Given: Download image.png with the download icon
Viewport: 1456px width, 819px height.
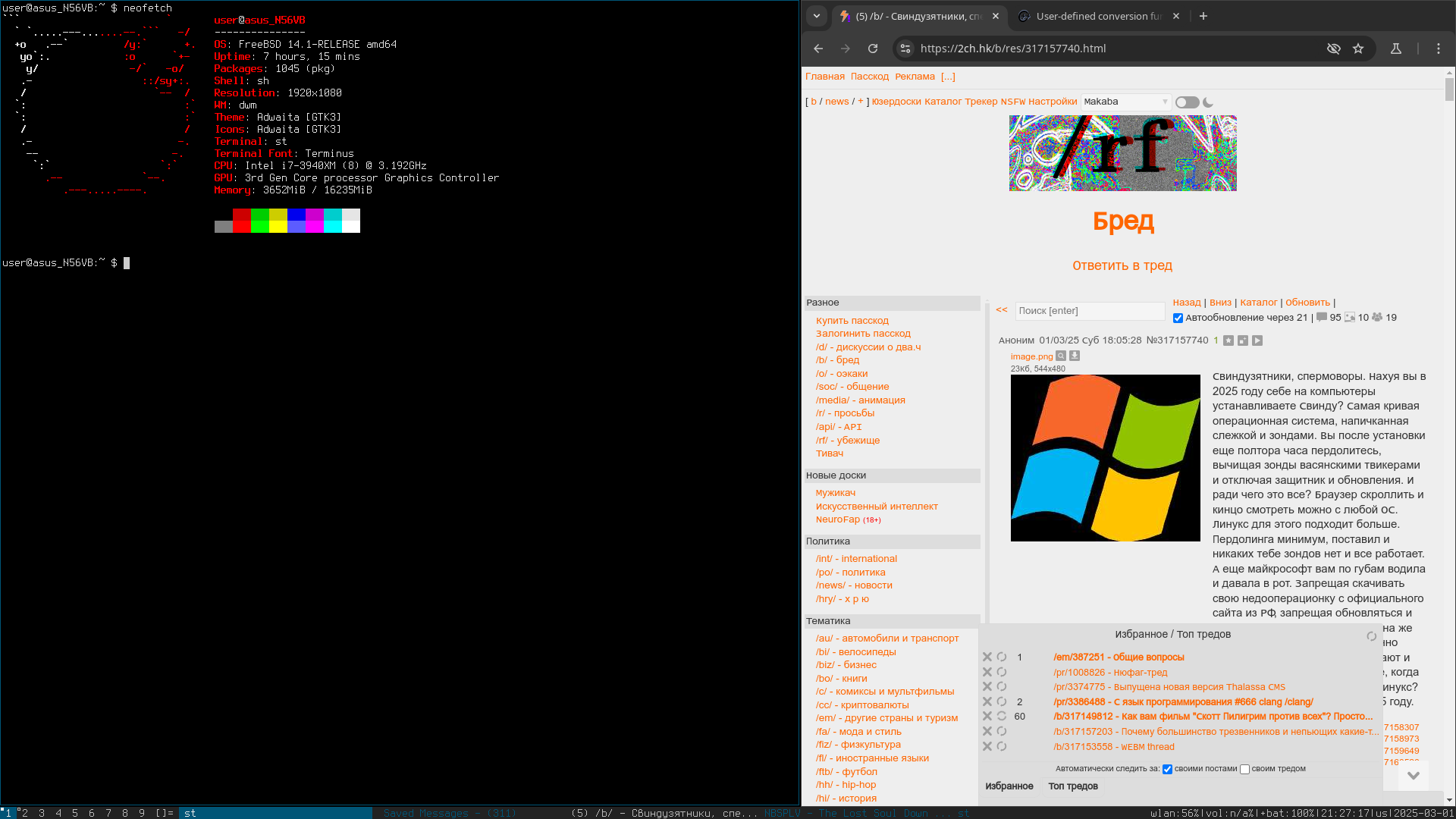Looking at the screenshot, I should tap(1075, 356).
